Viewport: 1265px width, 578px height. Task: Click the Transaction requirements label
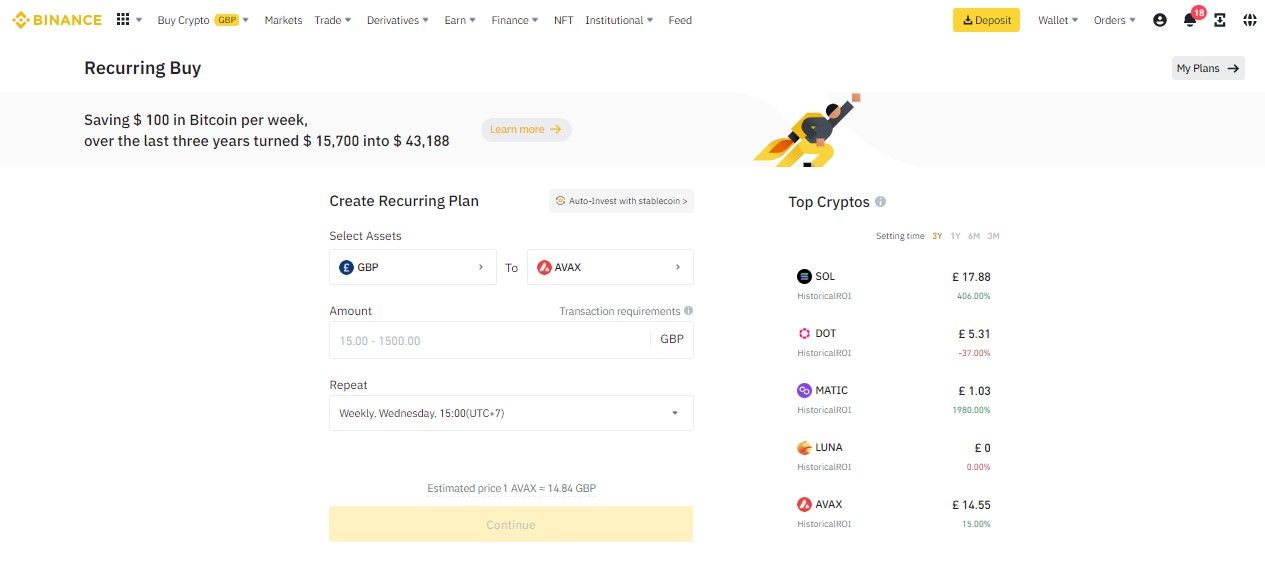(x=619, y=311)
